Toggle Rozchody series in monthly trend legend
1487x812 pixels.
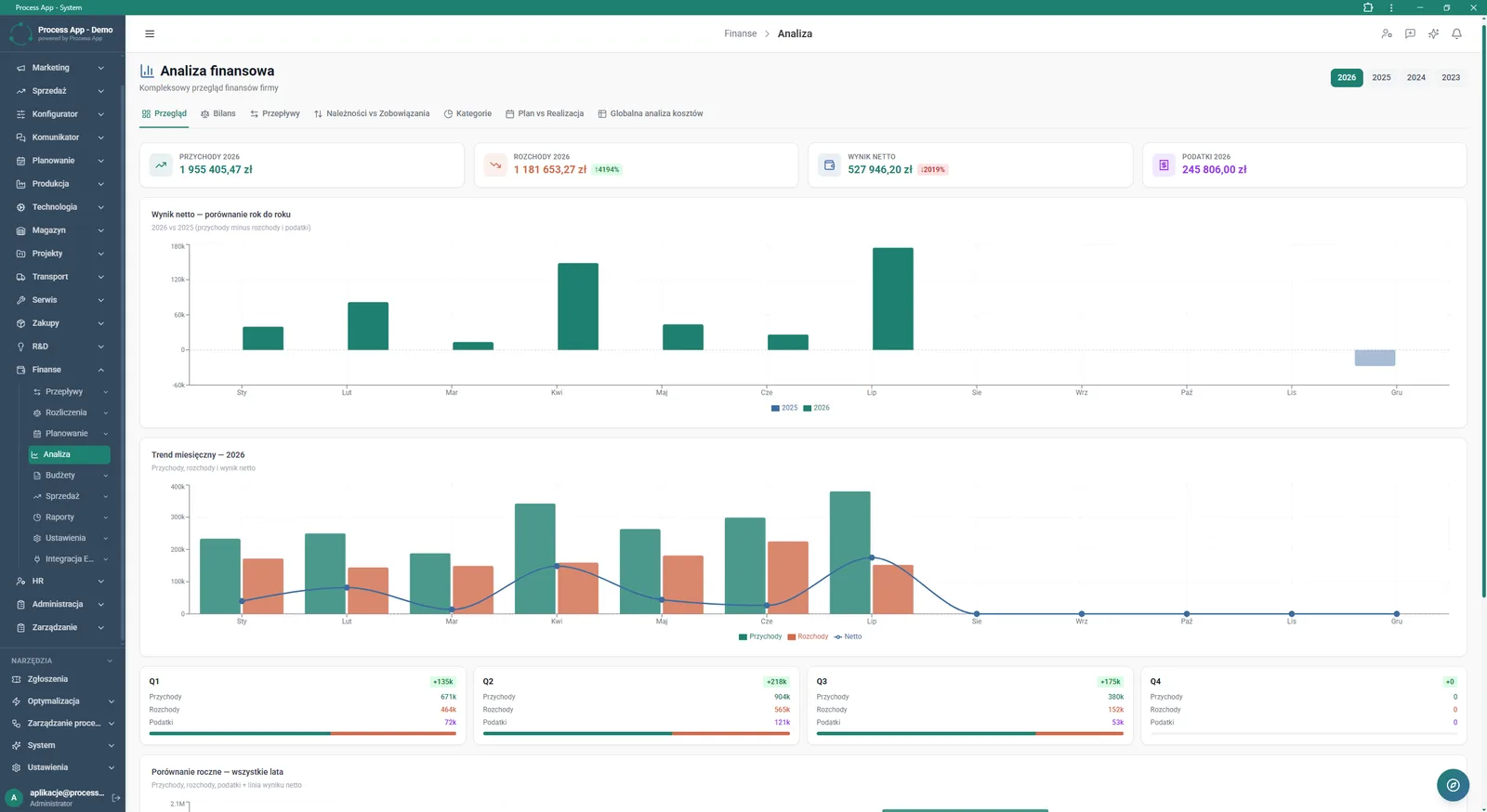click(x=808, y=636)
